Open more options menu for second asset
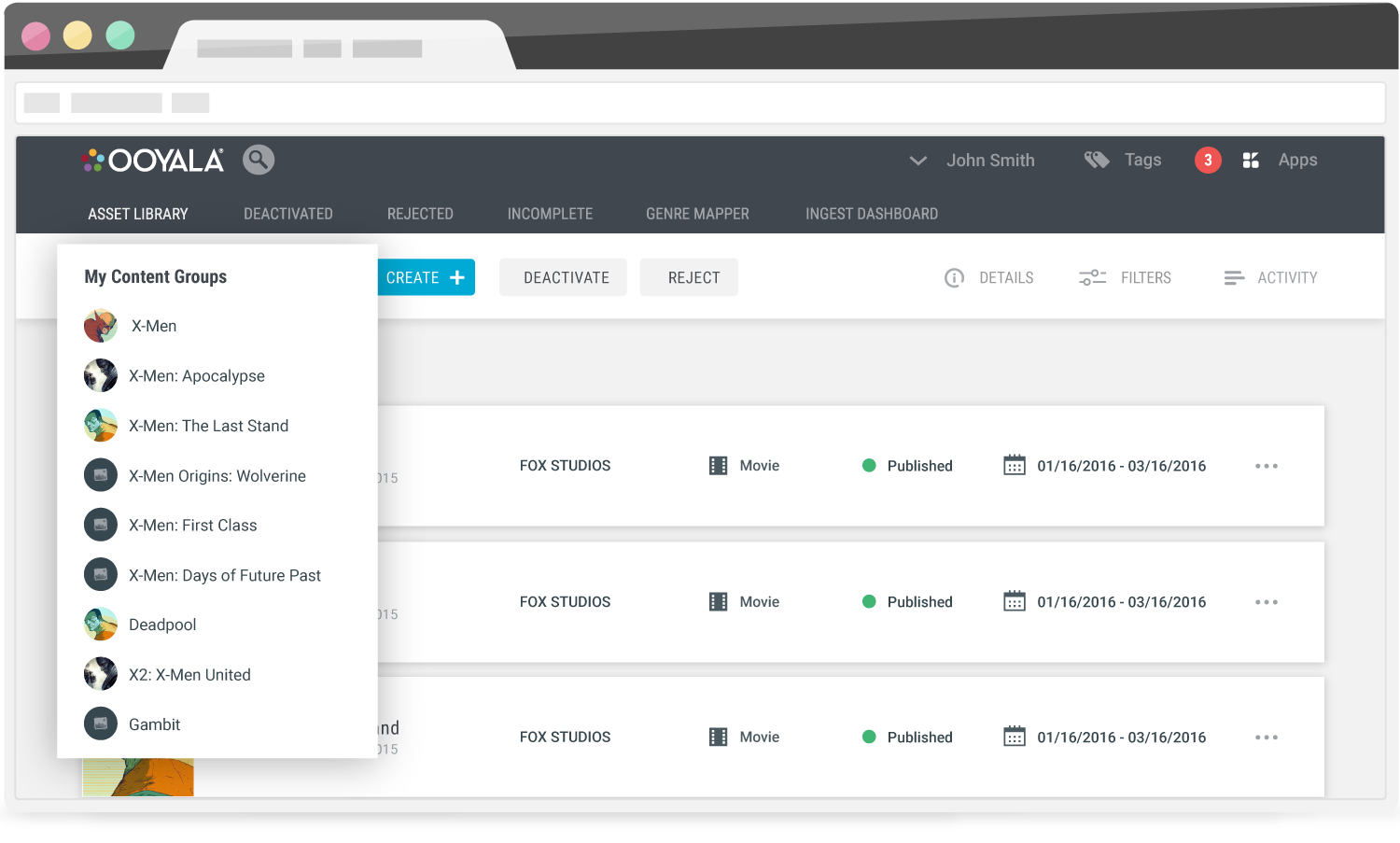 pyautogui.click(x=1267, y=602)
